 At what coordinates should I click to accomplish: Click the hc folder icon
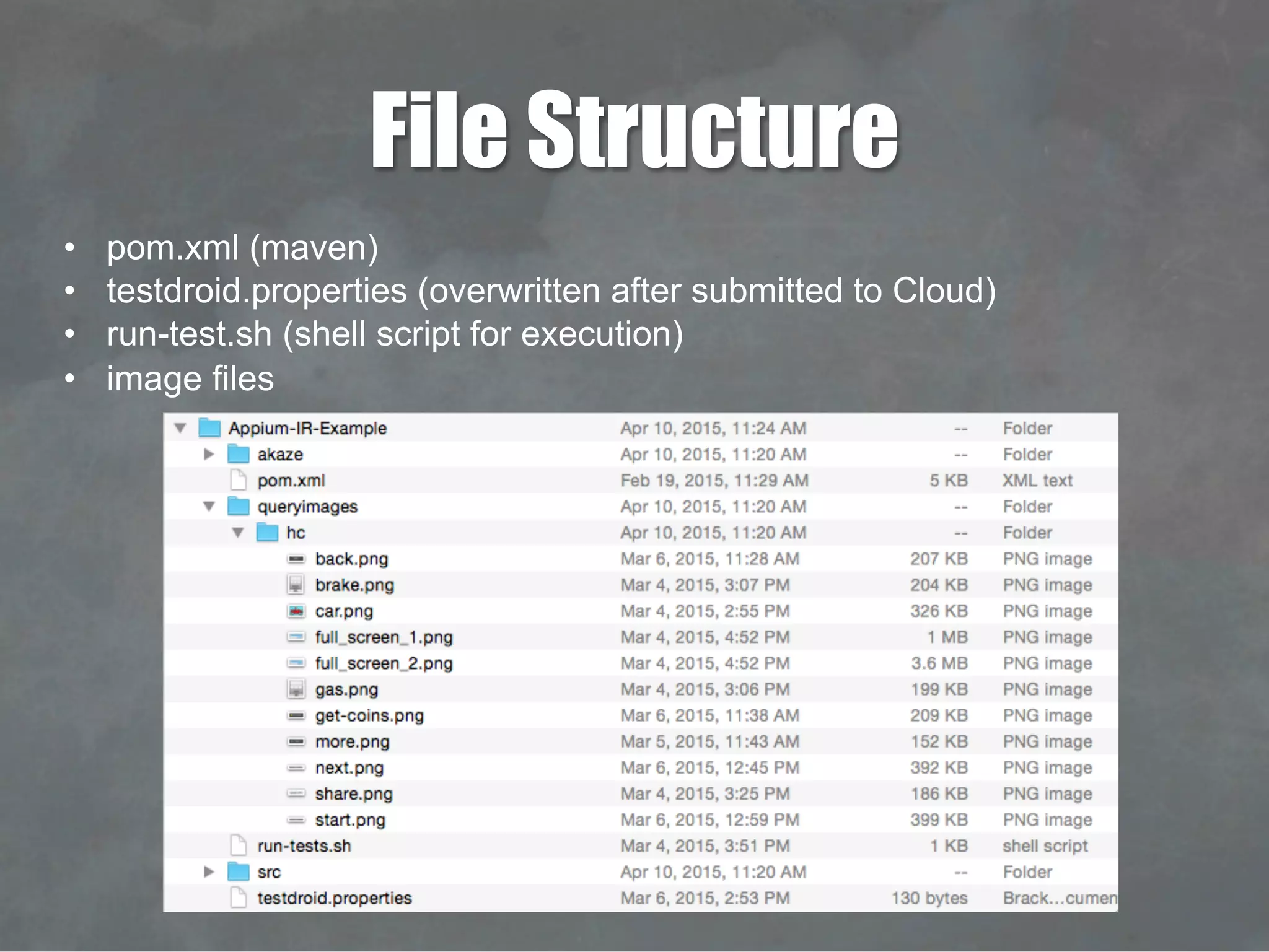(x=267, y=532)
